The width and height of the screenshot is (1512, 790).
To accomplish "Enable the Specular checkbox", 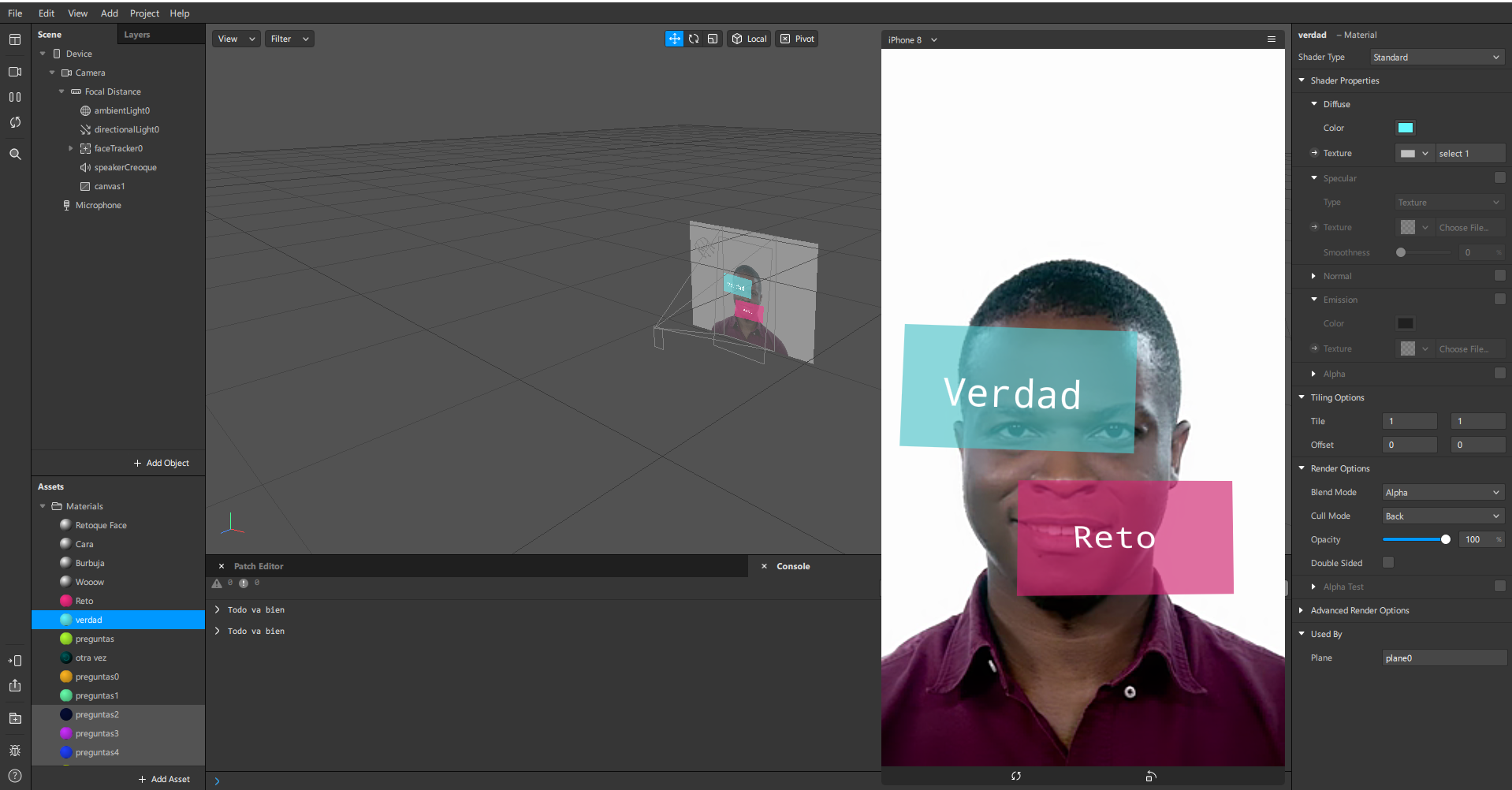I will (x=1499, y=178).
